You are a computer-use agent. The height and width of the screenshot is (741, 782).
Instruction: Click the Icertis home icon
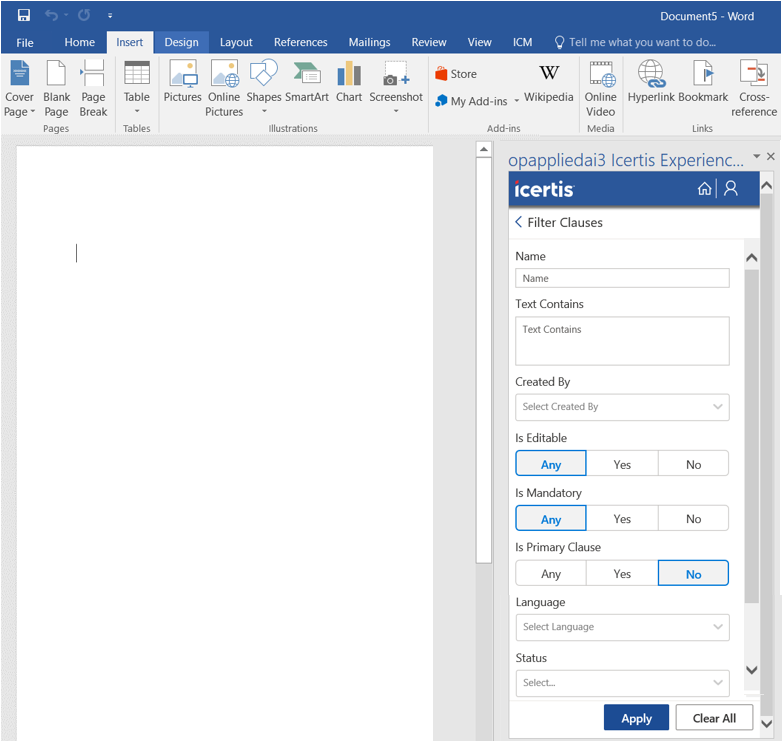(x=704, y=189)
